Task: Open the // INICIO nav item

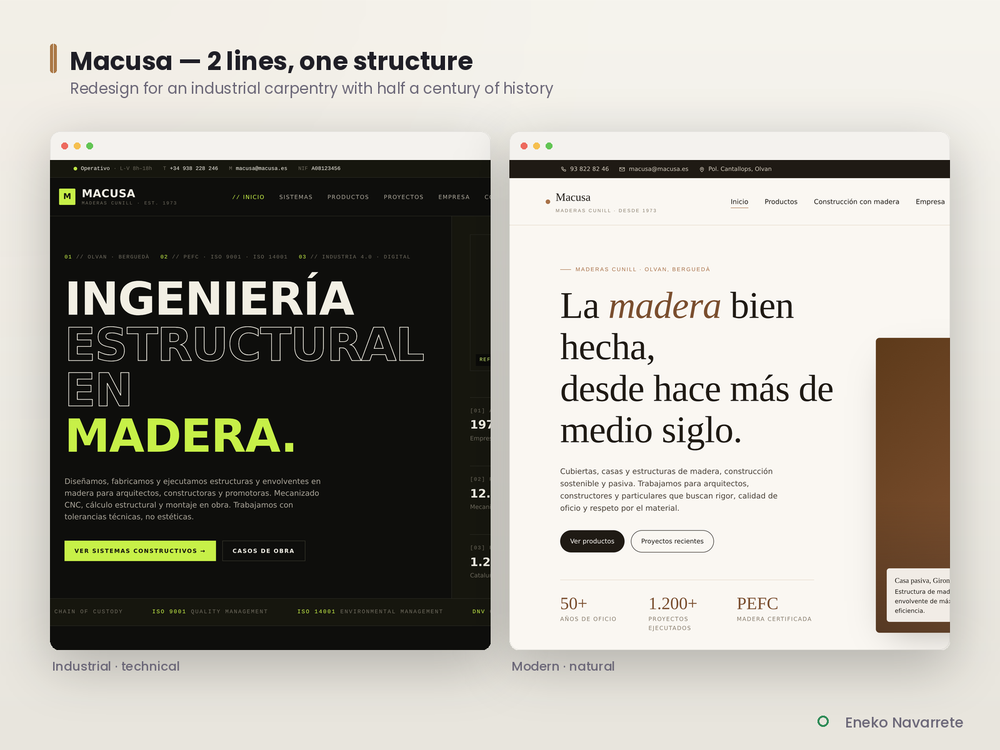Action: pos(248,197)
